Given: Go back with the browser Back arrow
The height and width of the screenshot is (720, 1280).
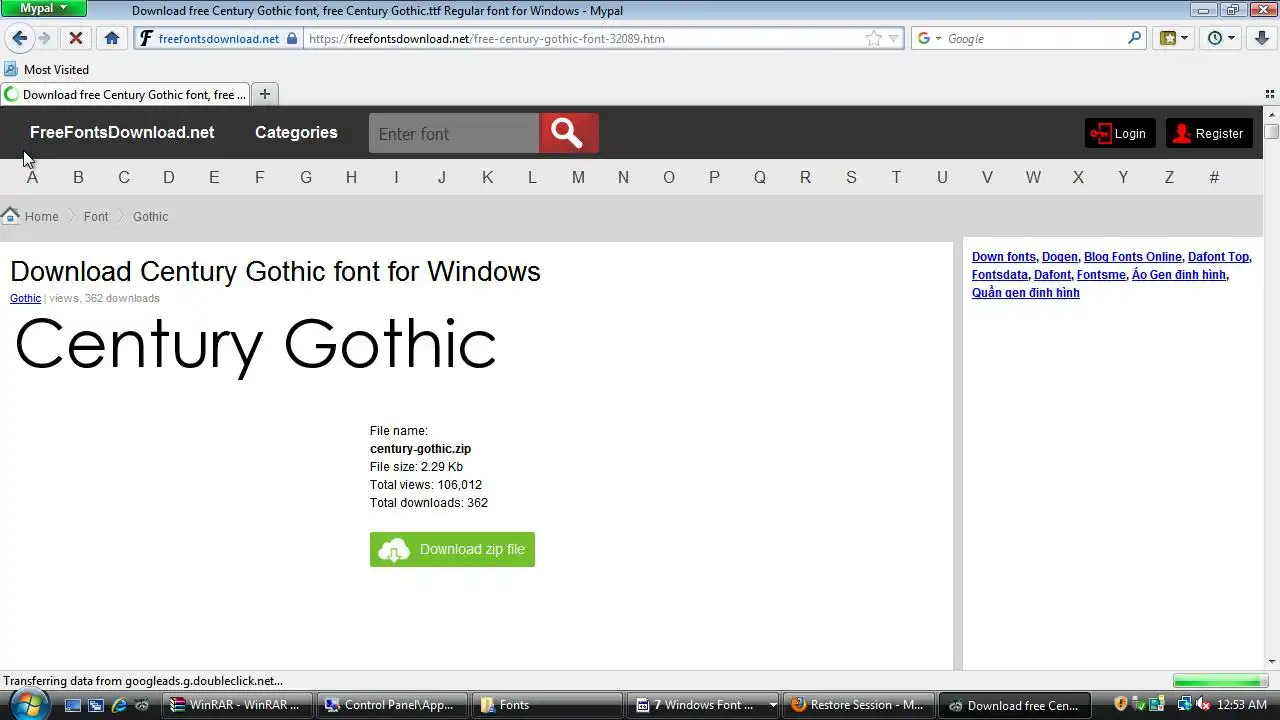Looking at the screenshot, I should click(19, 38).
